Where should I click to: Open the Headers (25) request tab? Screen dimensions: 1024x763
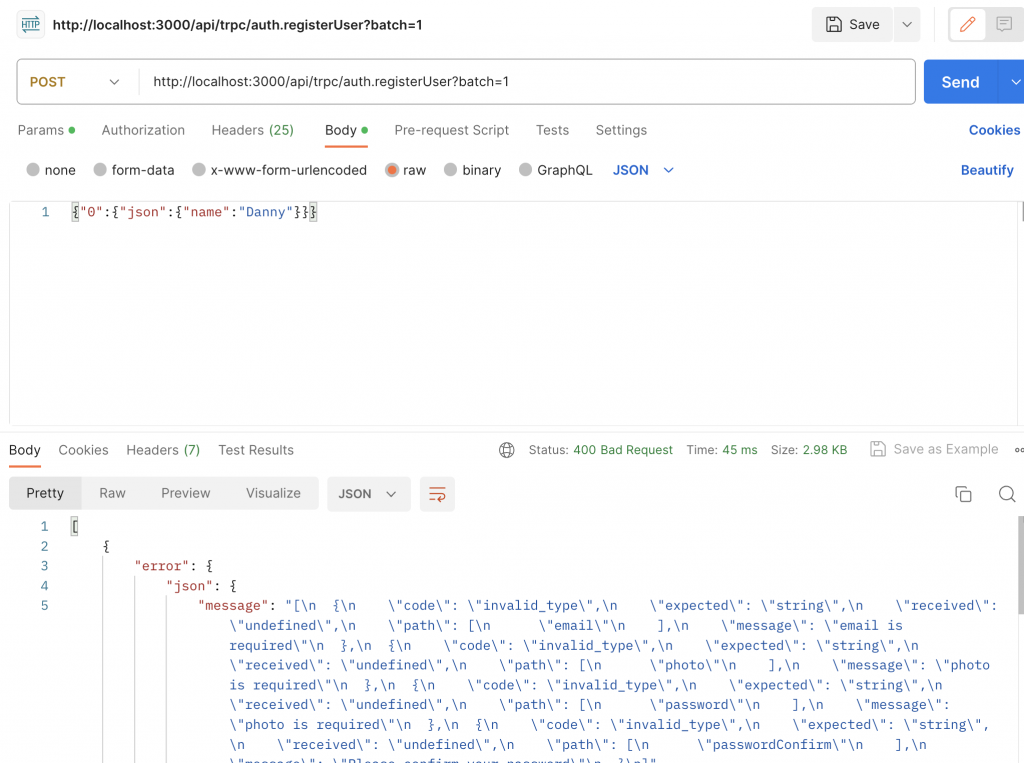253,130
